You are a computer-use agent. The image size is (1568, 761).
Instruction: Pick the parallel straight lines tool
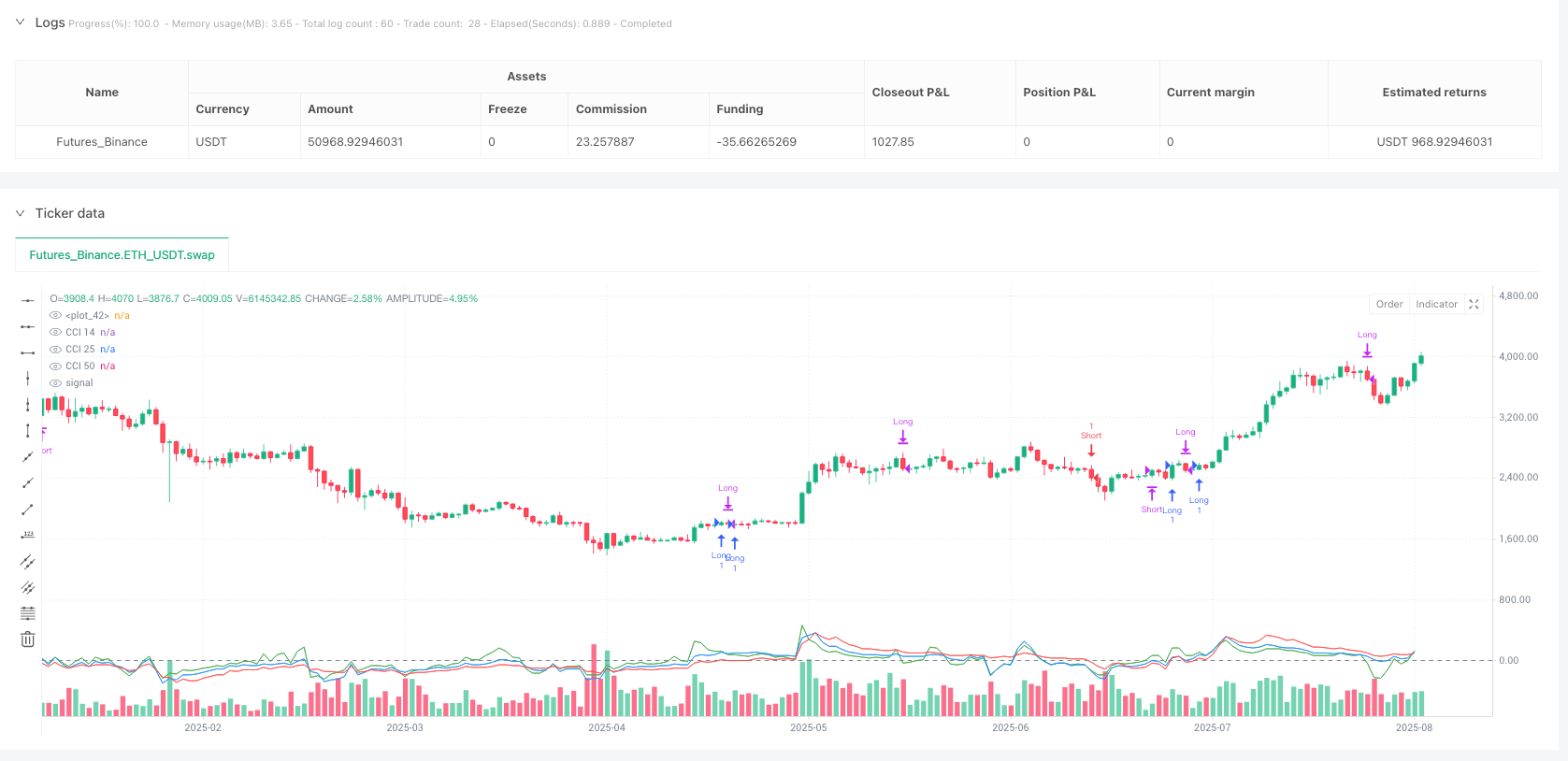coord(28,562)
